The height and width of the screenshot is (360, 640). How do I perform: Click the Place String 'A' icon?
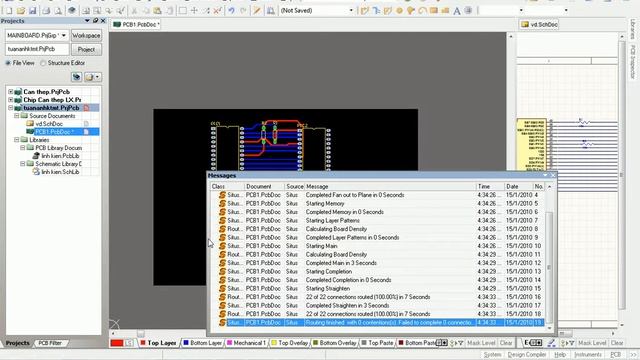tap(457, 10)
